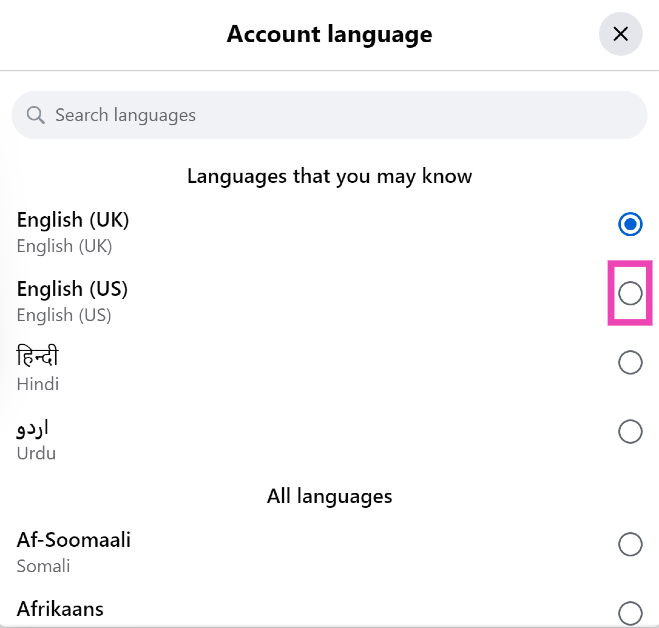
Task: Select the English (UK) radio button
Action: 630,224
